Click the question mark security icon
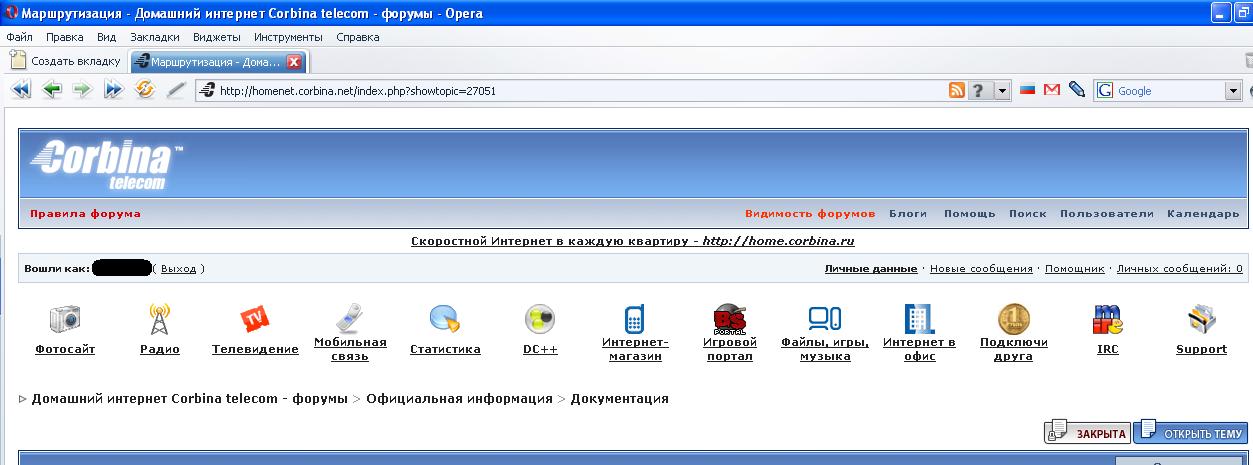This screenshot has width=1253, height=465. [x=980, y=90]
